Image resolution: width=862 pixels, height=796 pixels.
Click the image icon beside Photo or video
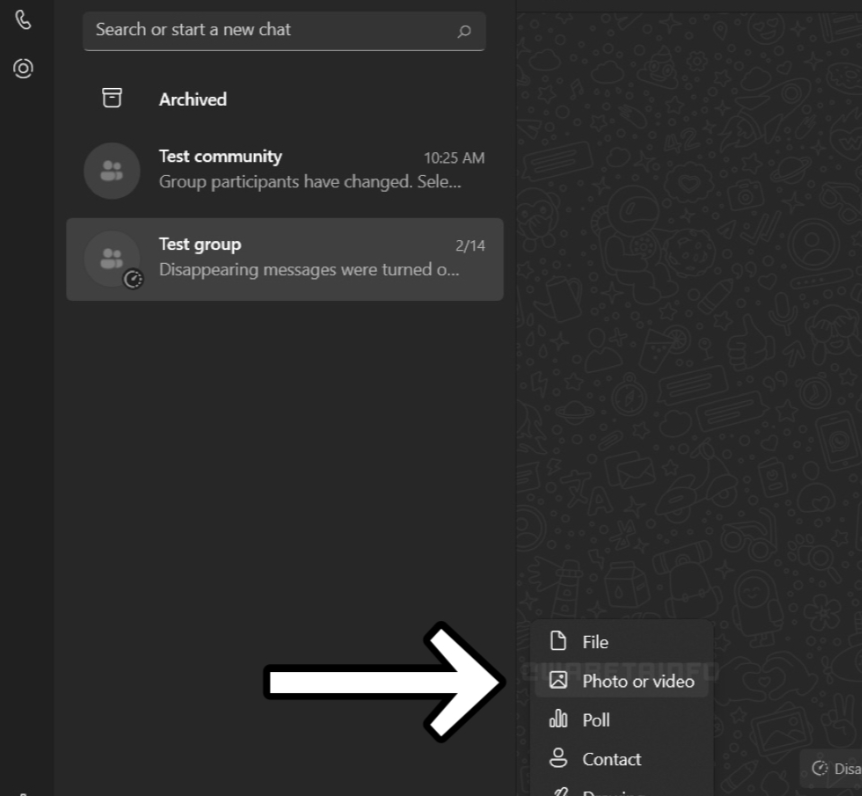click(x=559, y=681)
